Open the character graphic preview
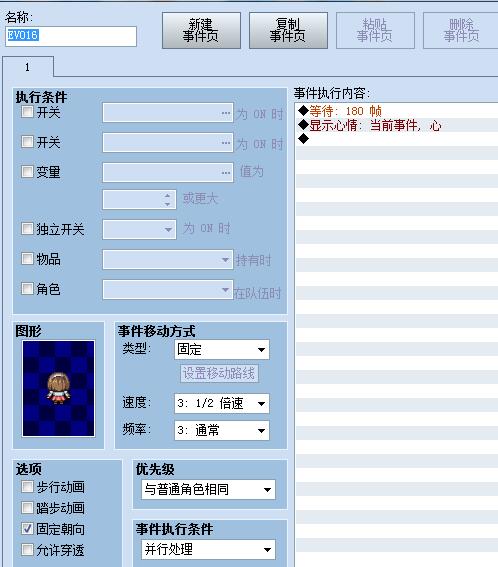This screenshot has height=567, width=498. pos(59,389)
